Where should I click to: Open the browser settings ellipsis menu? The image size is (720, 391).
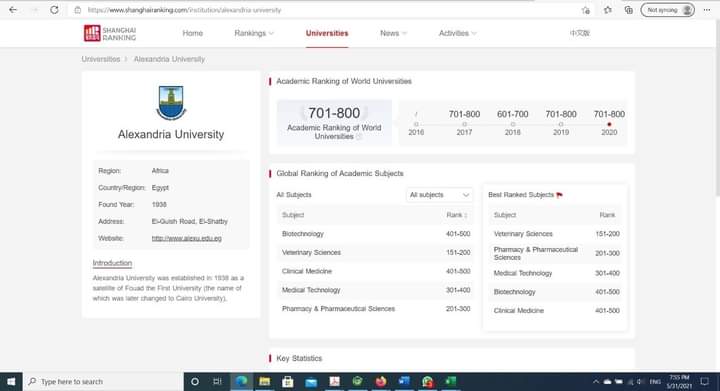[707, 10]
